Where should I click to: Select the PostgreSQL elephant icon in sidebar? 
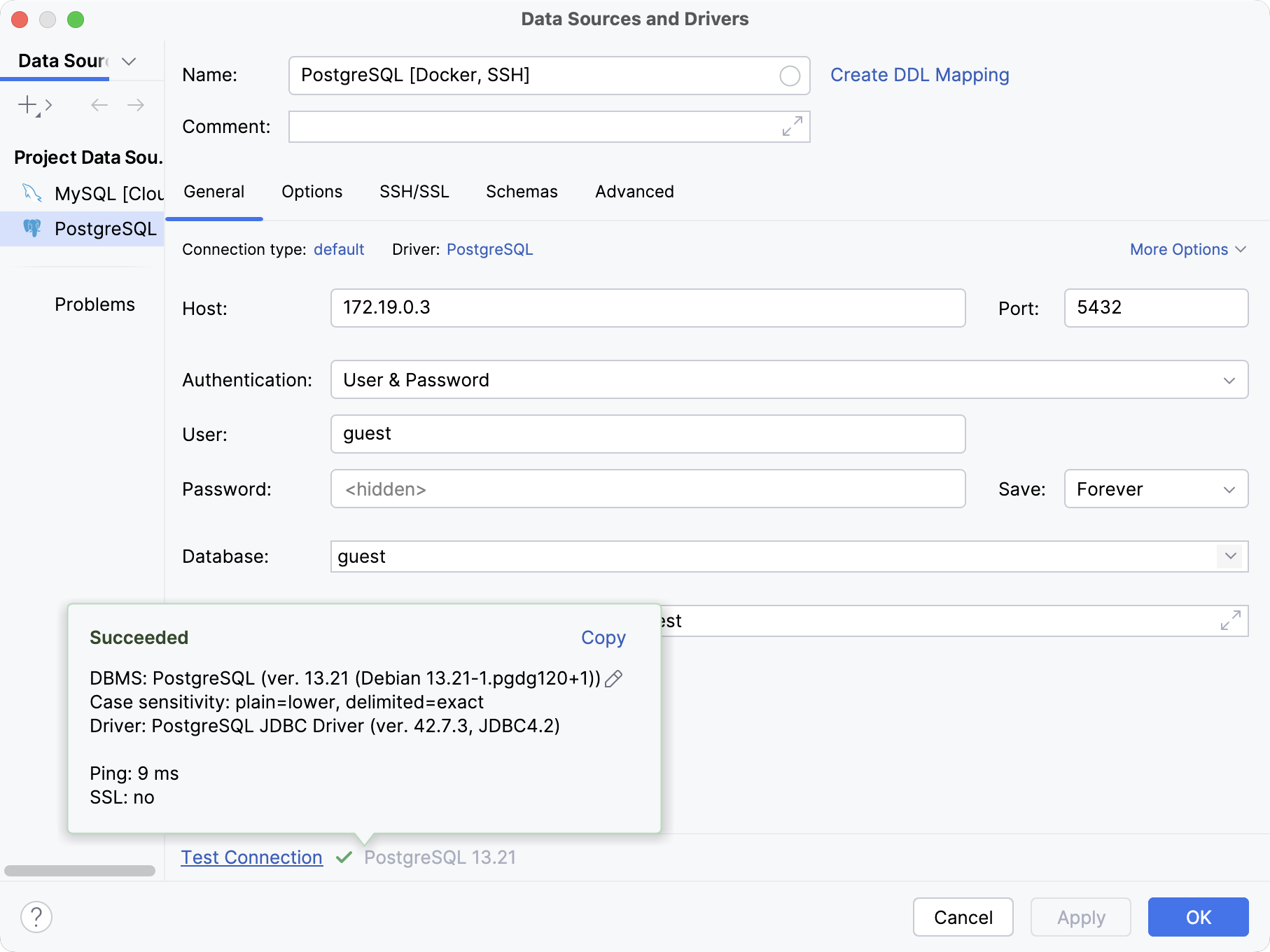pos(33,228)
